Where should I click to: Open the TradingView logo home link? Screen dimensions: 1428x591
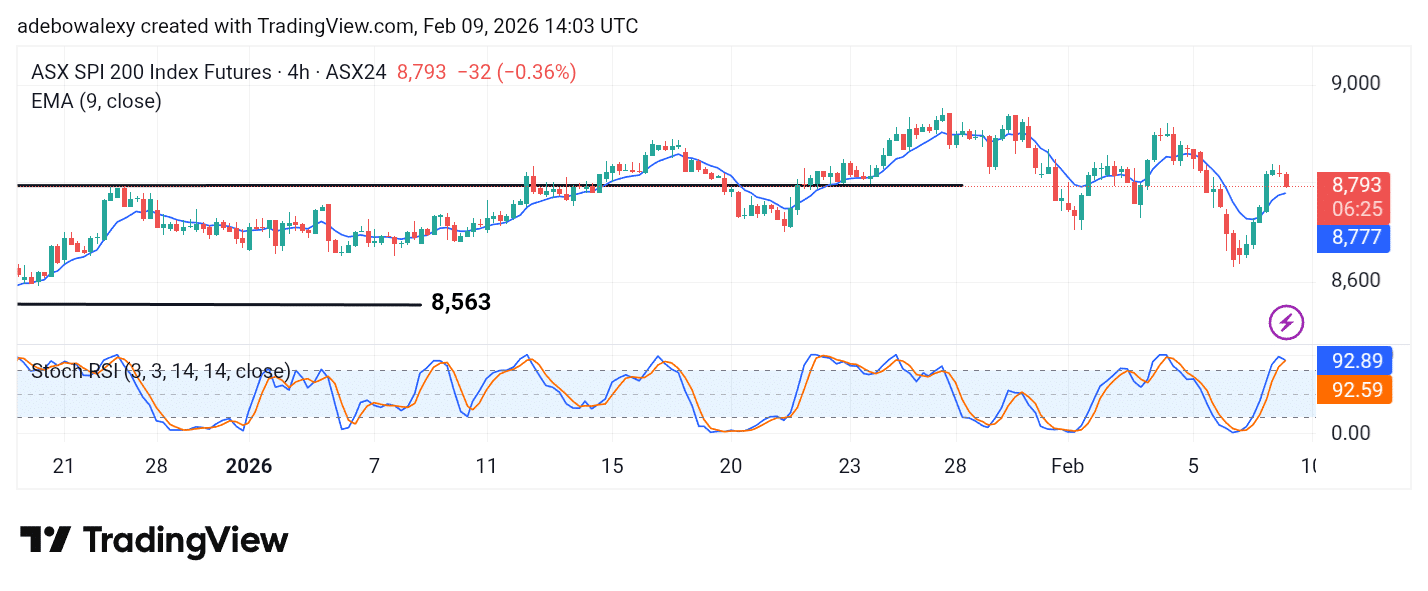pos(150,540)
